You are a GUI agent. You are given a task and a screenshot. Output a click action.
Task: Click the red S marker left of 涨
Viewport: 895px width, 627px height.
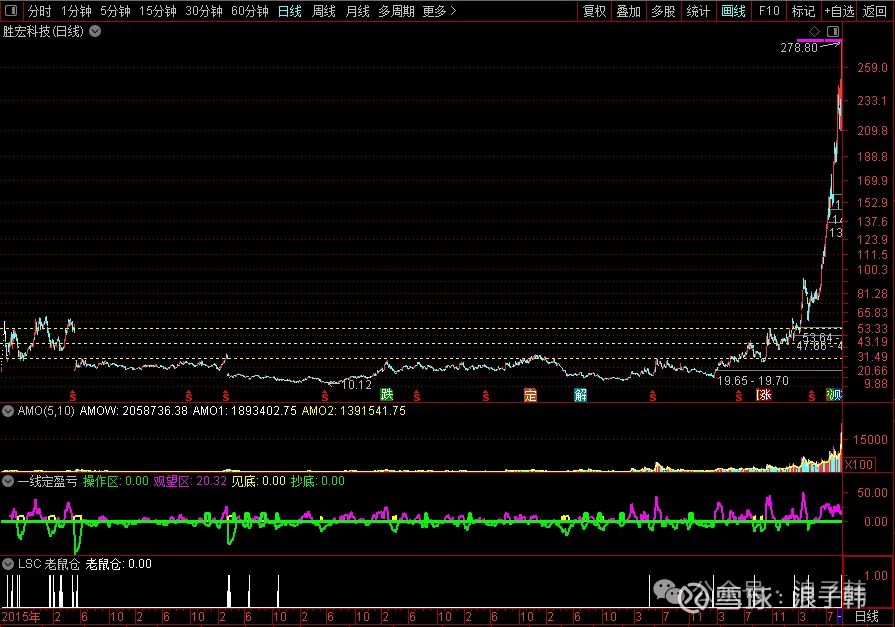[x=739, y=396]
